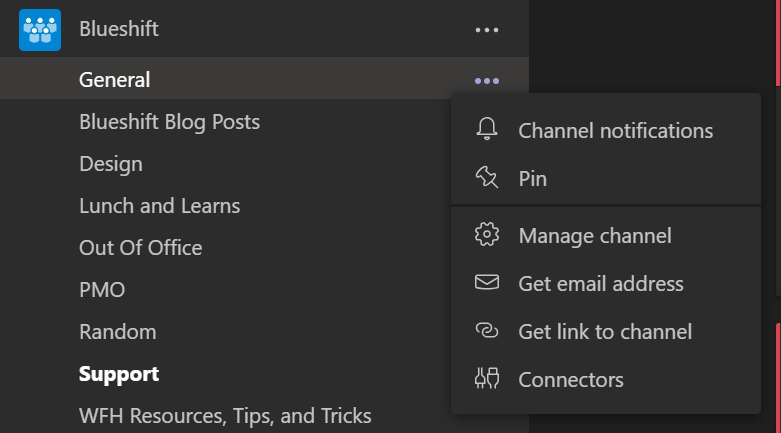
Task: Open the PMO channel
Action: (102, 289)
